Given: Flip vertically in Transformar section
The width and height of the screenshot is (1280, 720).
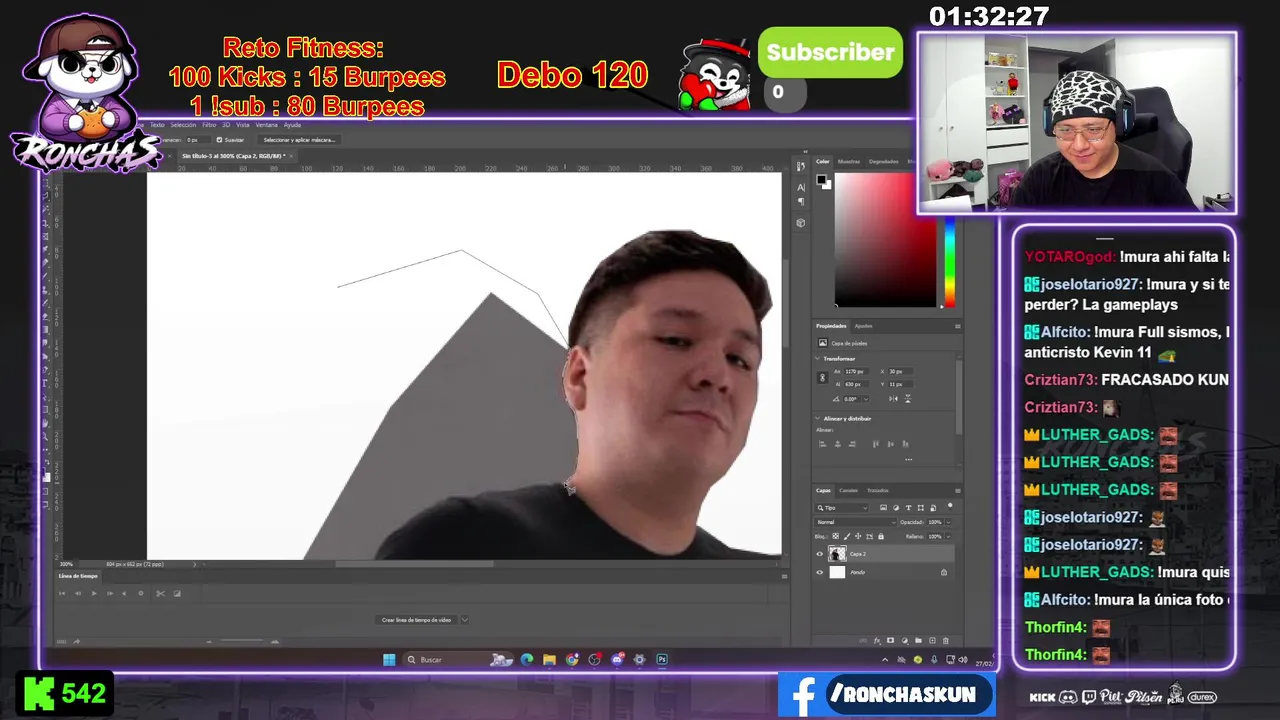Looking at the screenshot, I should click(x=908, y=399).
